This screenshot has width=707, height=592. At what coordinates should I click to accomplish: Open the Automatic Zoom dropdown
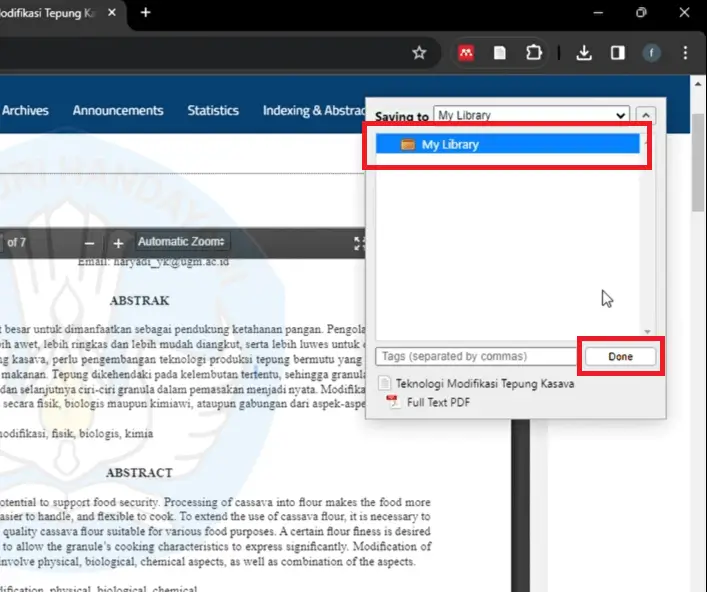[x=182, y=242]
